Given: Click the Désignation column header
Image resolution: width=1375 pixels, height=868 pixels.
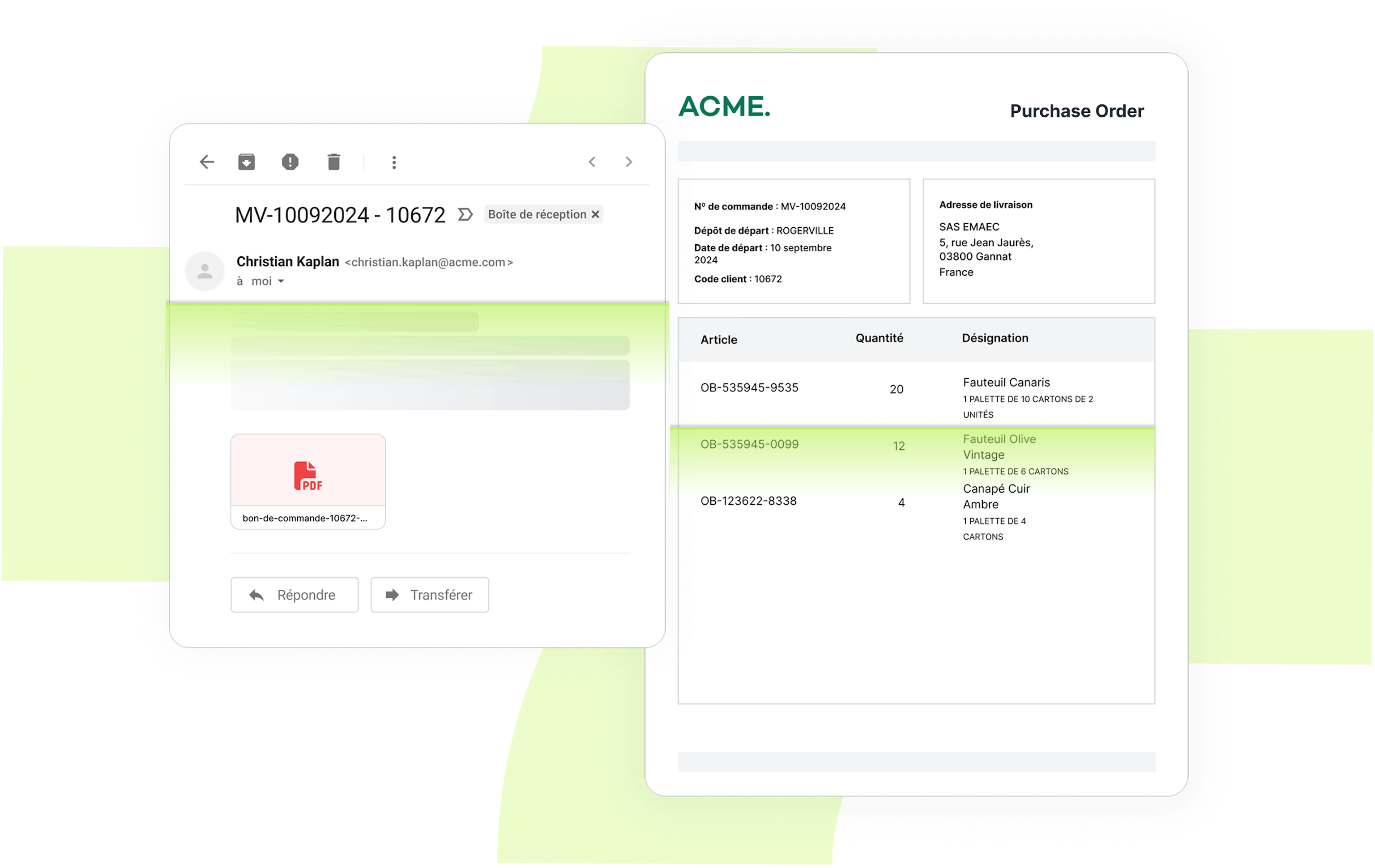Looking at the screenshot, I should (995, 338).
